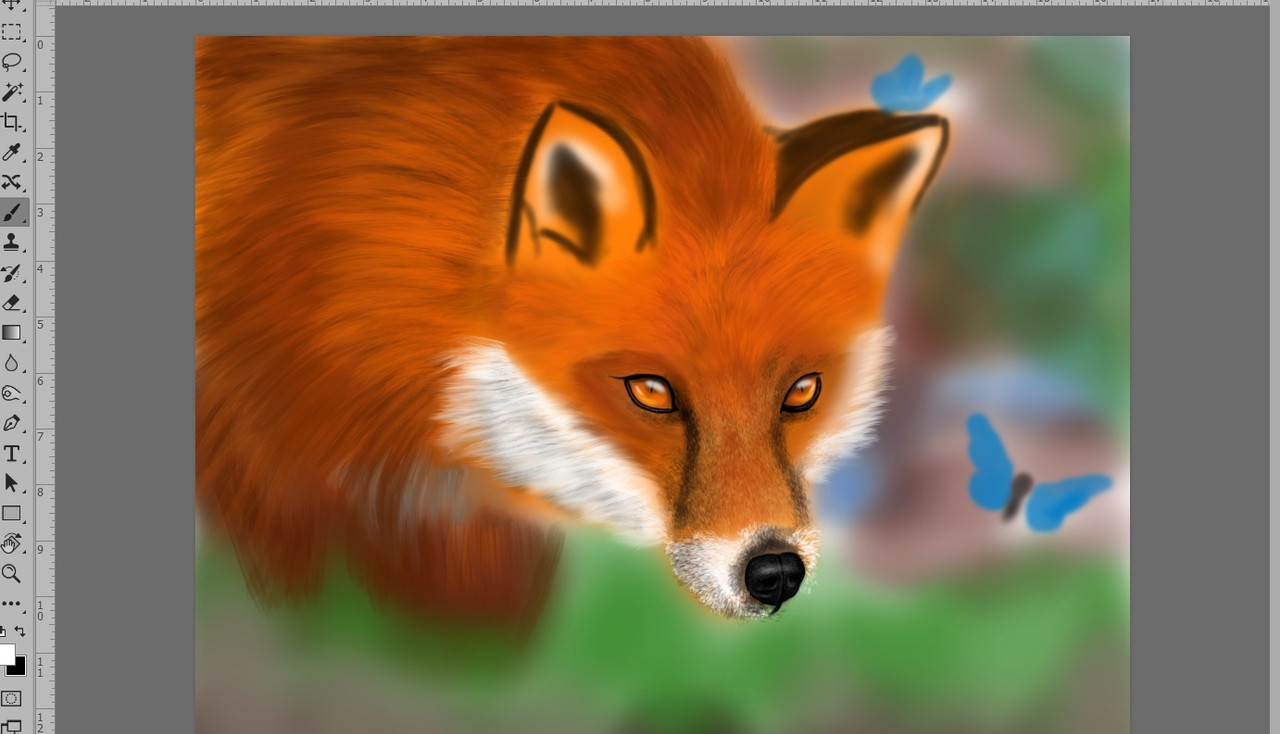
Task: Choose the Clone Stamp tool
Action: (11, 242)
